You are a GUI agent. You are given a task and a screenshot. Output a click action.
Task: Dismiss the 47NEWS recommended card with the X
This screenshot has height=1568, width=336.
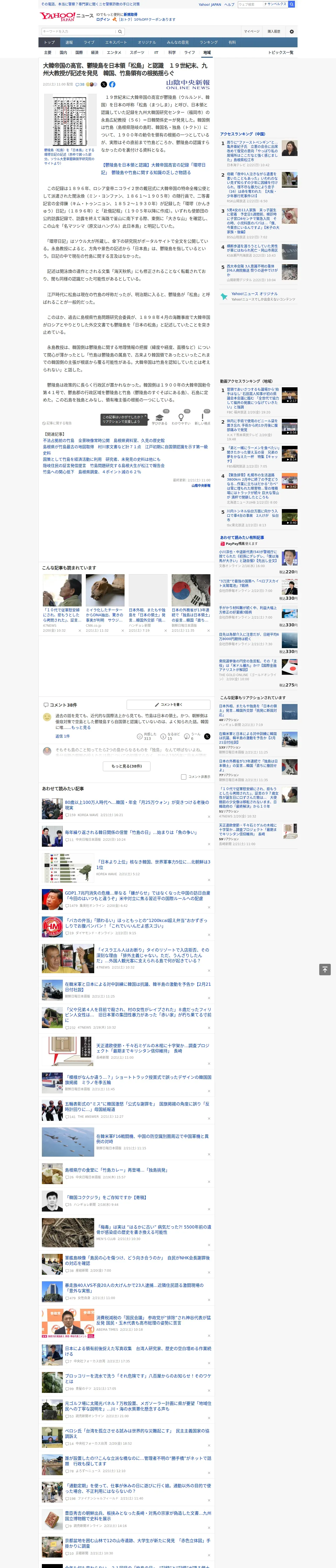click(79, 630)
